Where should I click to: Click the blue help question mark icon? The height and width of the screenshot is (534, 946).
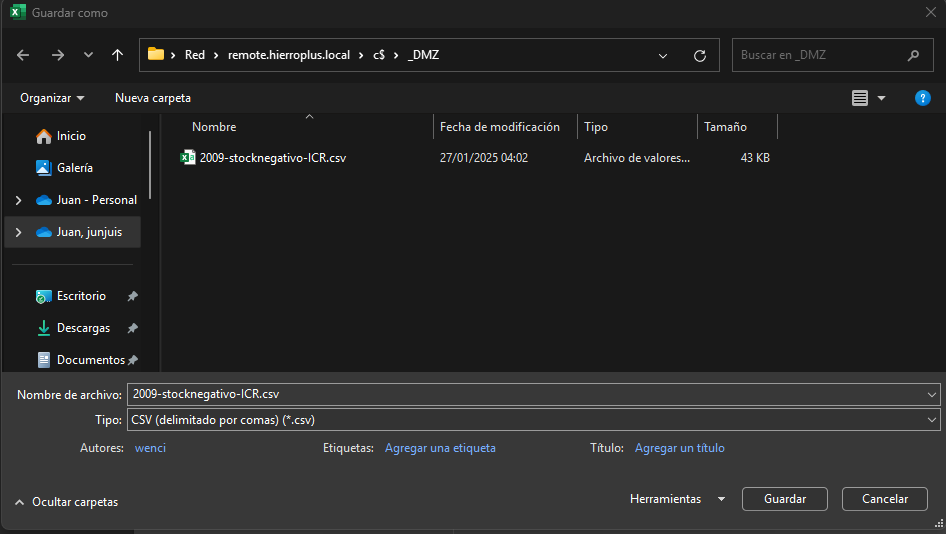pyautogui.click(x=922, y=98)
